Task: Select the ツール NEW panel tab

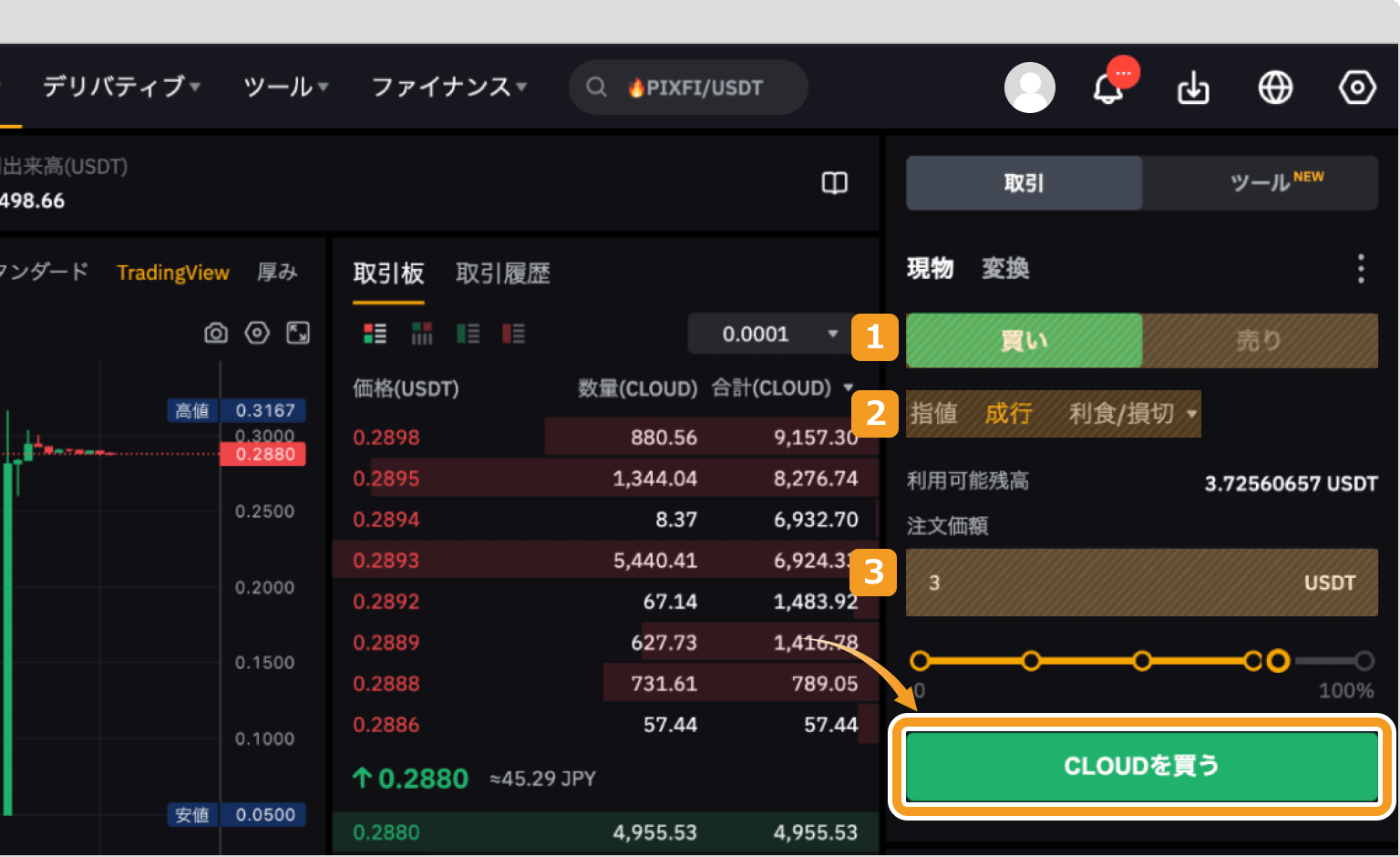Action: pyautogui.click(x=1261, y=183)
